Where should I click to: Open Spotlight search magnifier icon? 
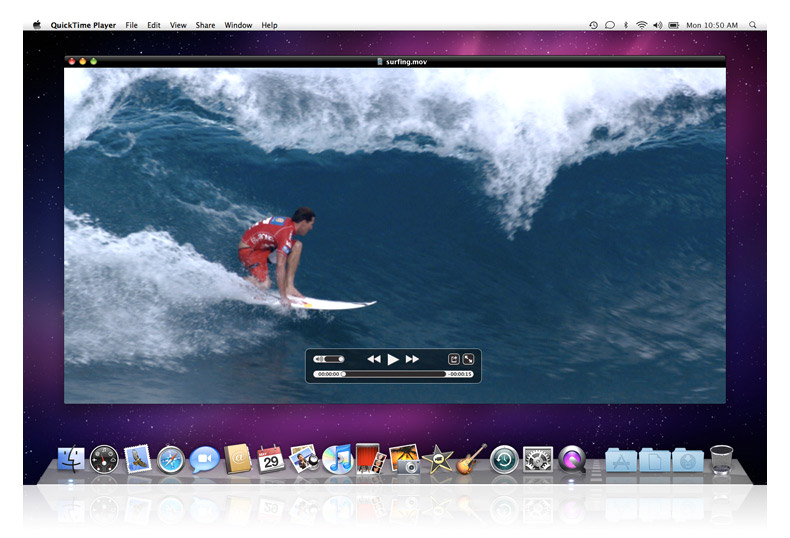pos(753,25)
